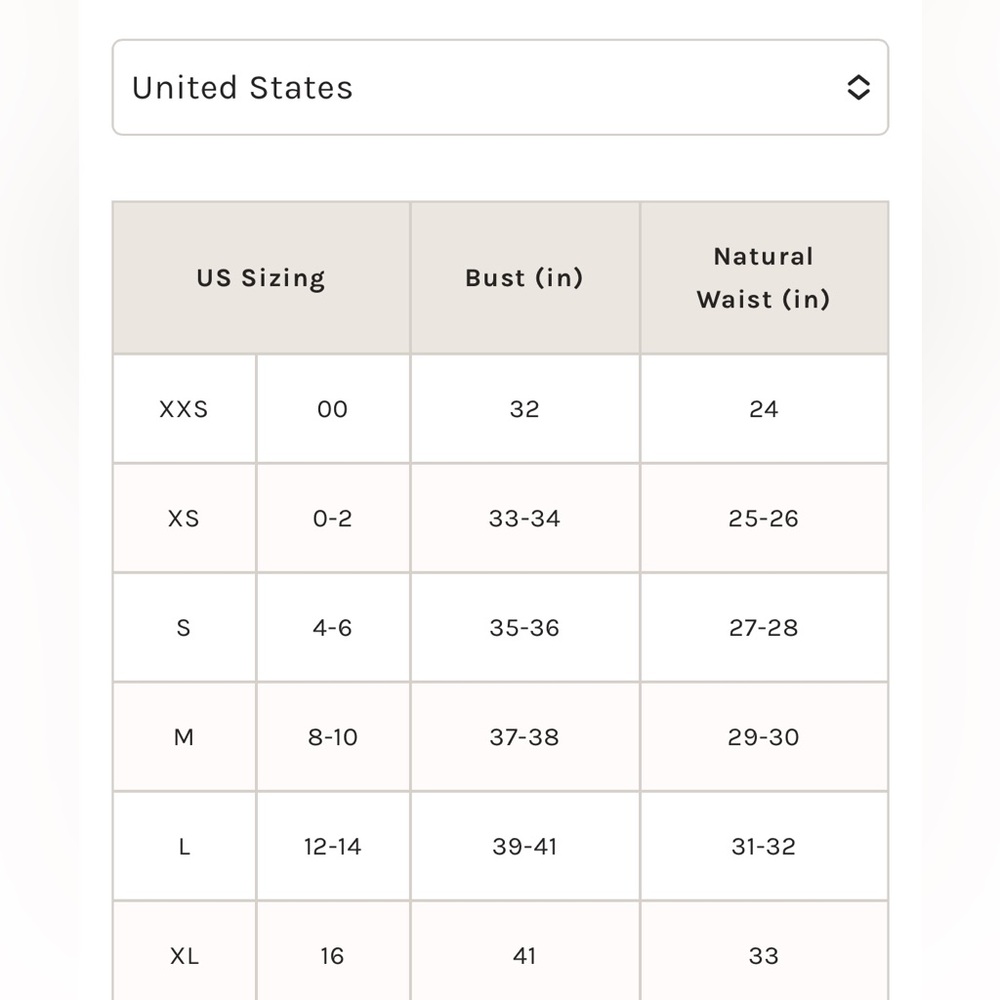1000x1000 pixels.
Task: Click the Bust (in) column header
Action: pyautogui.click(x=525, y=278)
